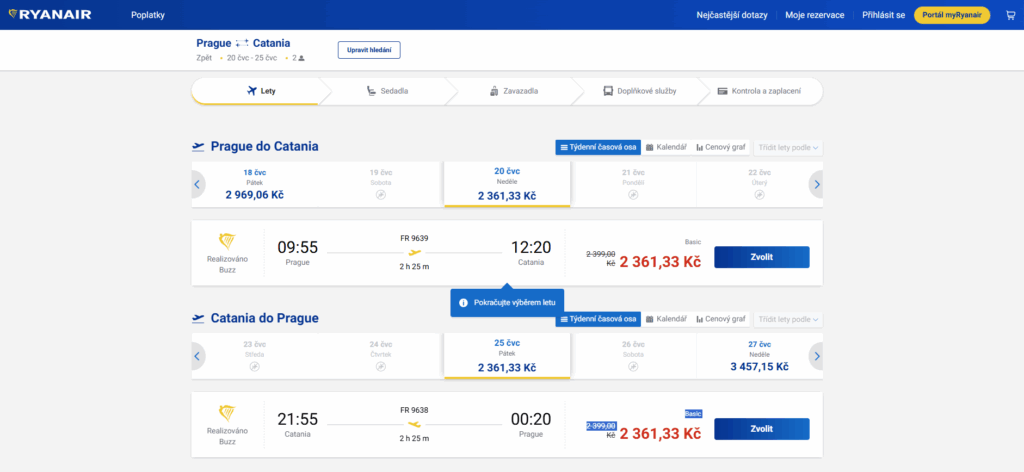Click the round-trip arrows between Prague and Catania

242,44
